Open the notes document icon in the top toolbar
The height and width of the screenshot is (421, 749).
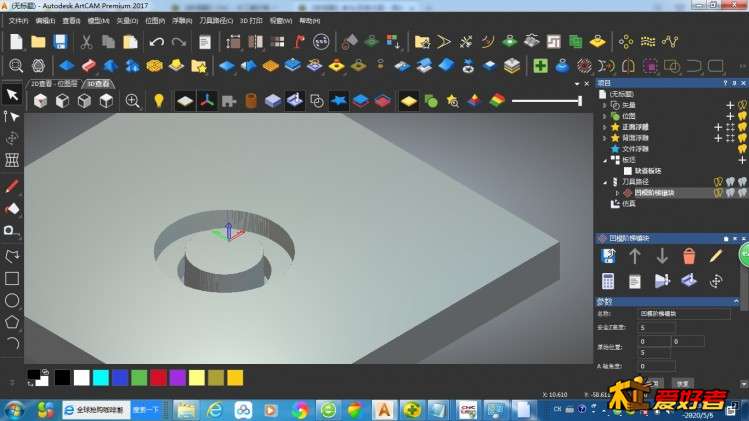205,42
